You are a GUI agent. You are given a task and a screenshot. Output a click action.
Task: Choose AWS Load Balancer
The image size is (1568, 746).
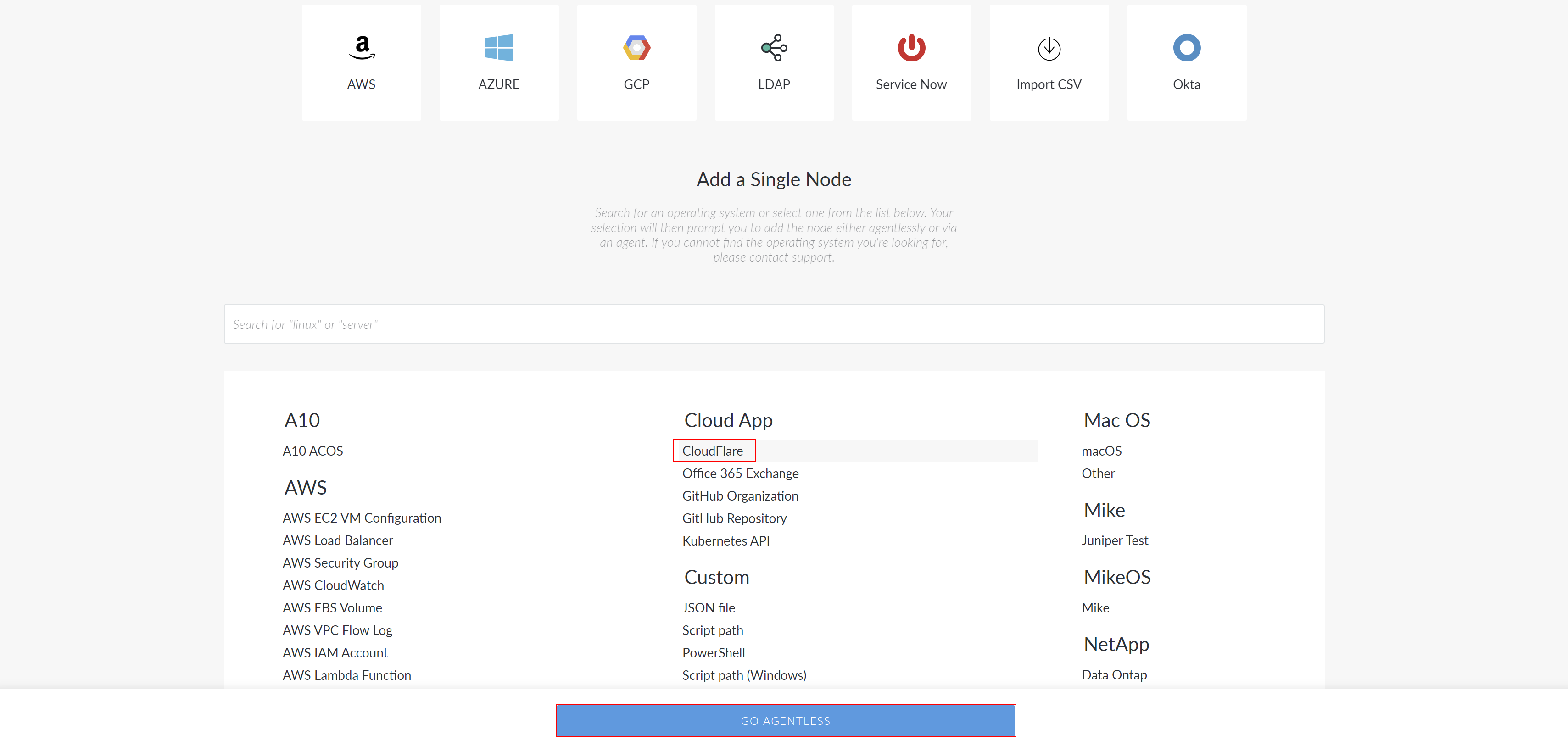coord(338,540)
